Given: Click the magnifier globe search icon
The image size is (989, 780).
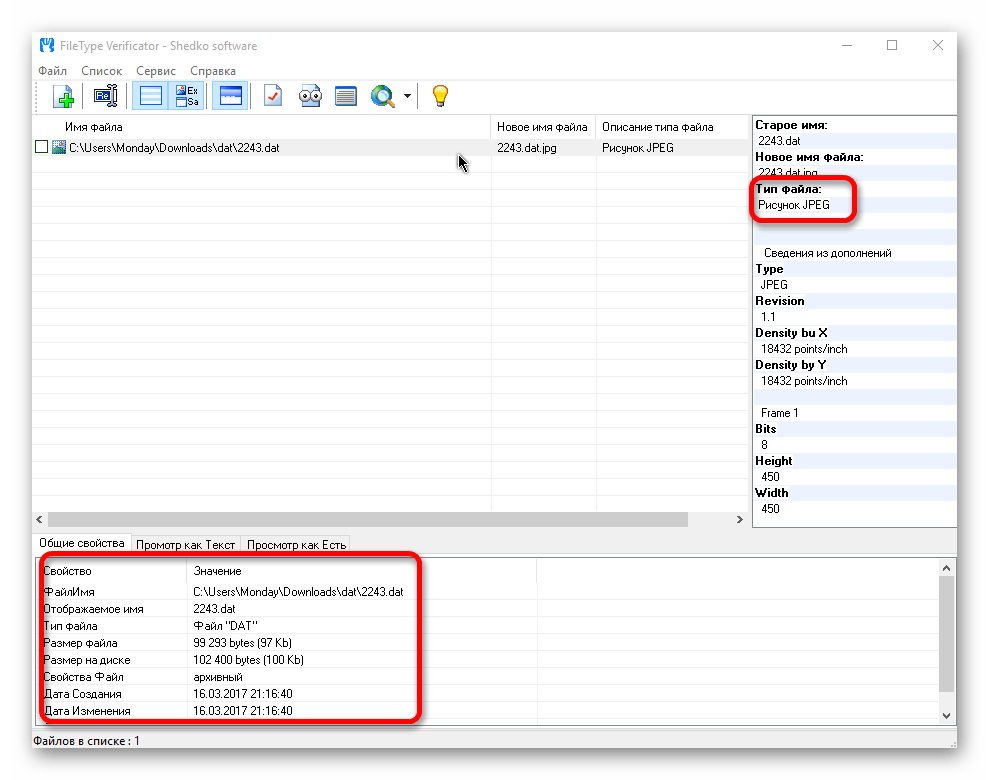Looking at the screenshot, I should tap(382, 96).
